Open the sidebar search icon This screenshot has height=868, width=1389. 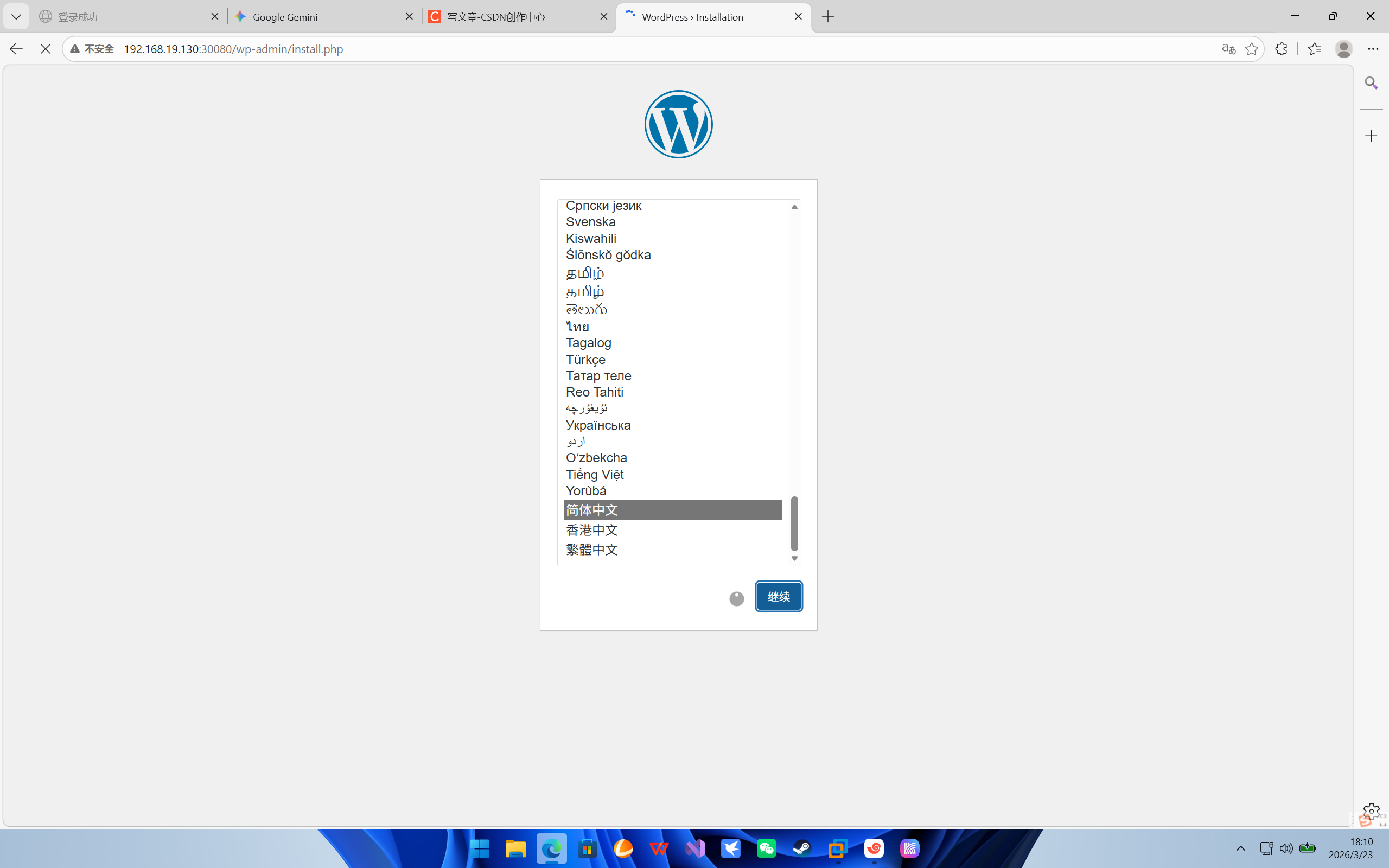click(1371, 83)
